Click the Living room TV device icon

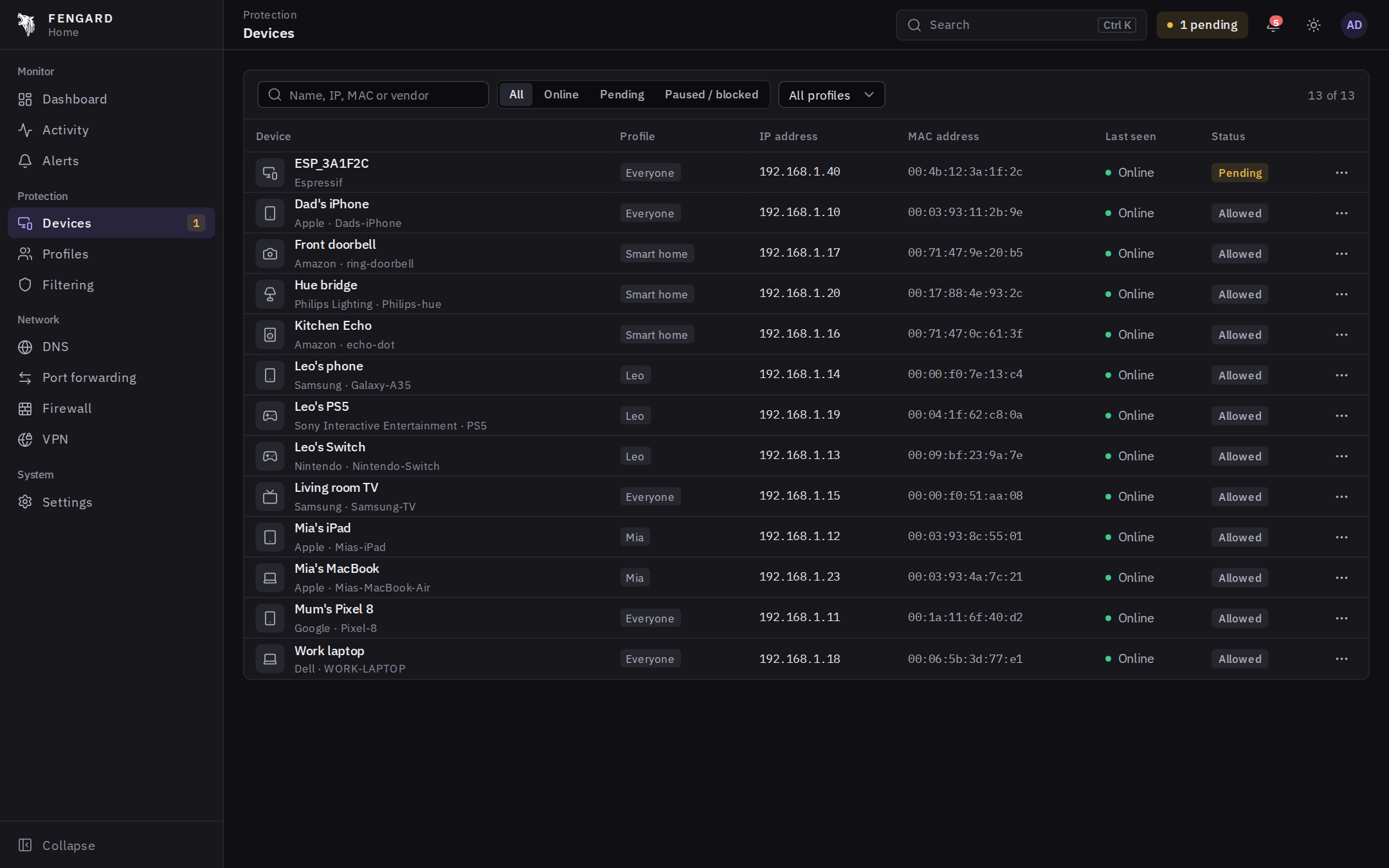[270, 496]
